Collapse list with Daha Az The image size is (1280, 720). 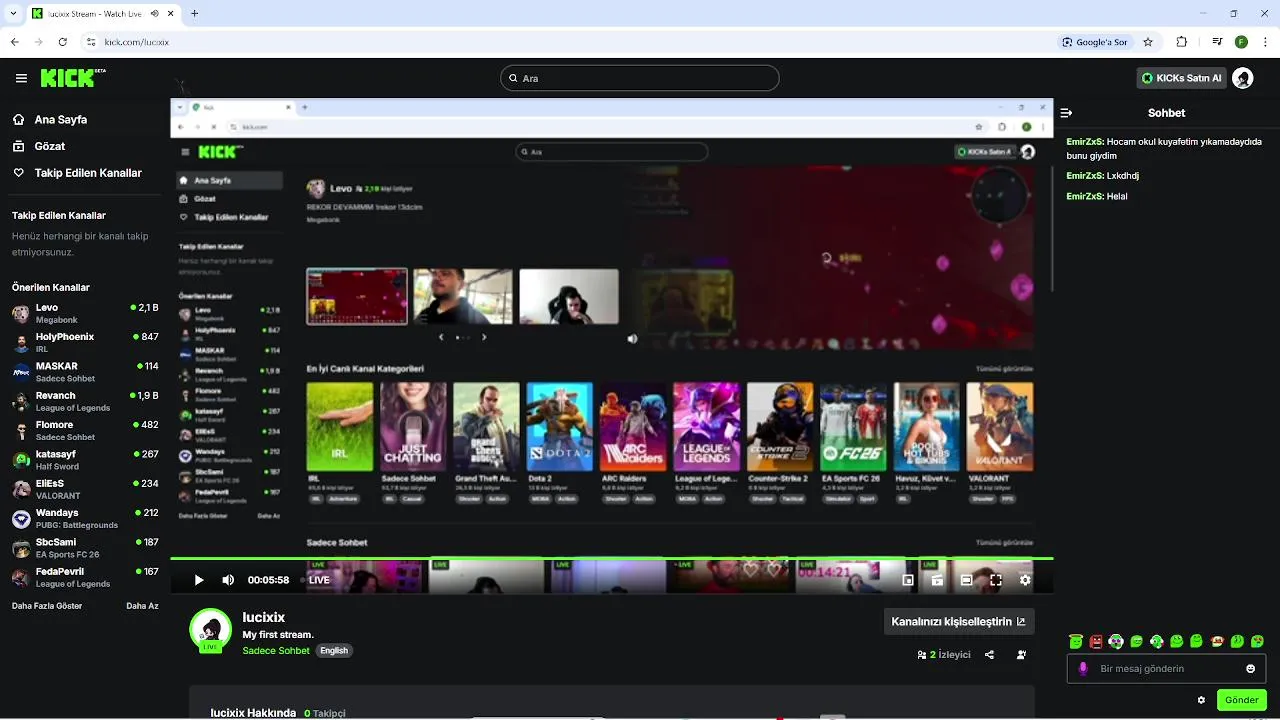[x=142, y=606]
